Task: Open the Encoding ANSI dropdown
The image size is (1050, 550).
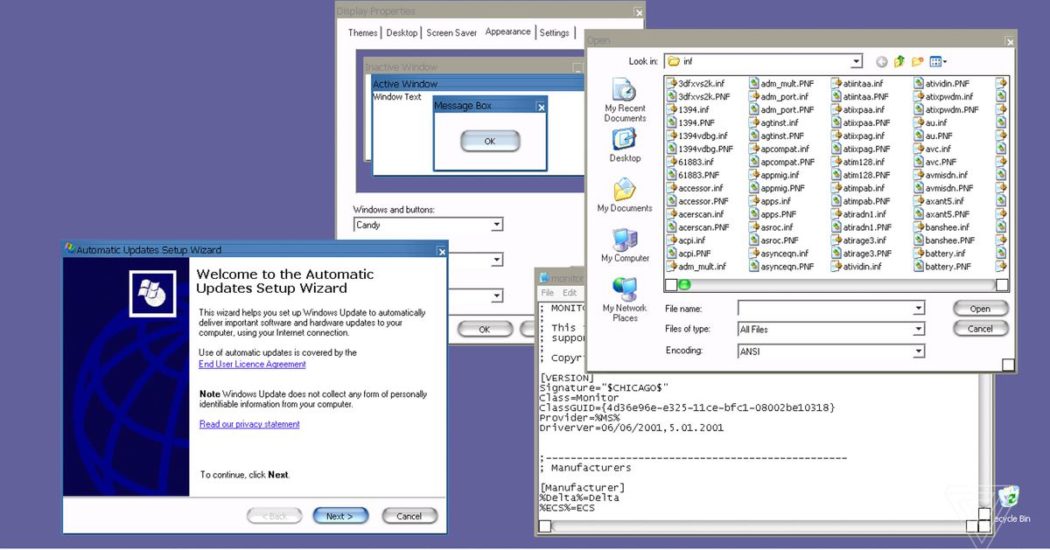Action: [918, 351]
